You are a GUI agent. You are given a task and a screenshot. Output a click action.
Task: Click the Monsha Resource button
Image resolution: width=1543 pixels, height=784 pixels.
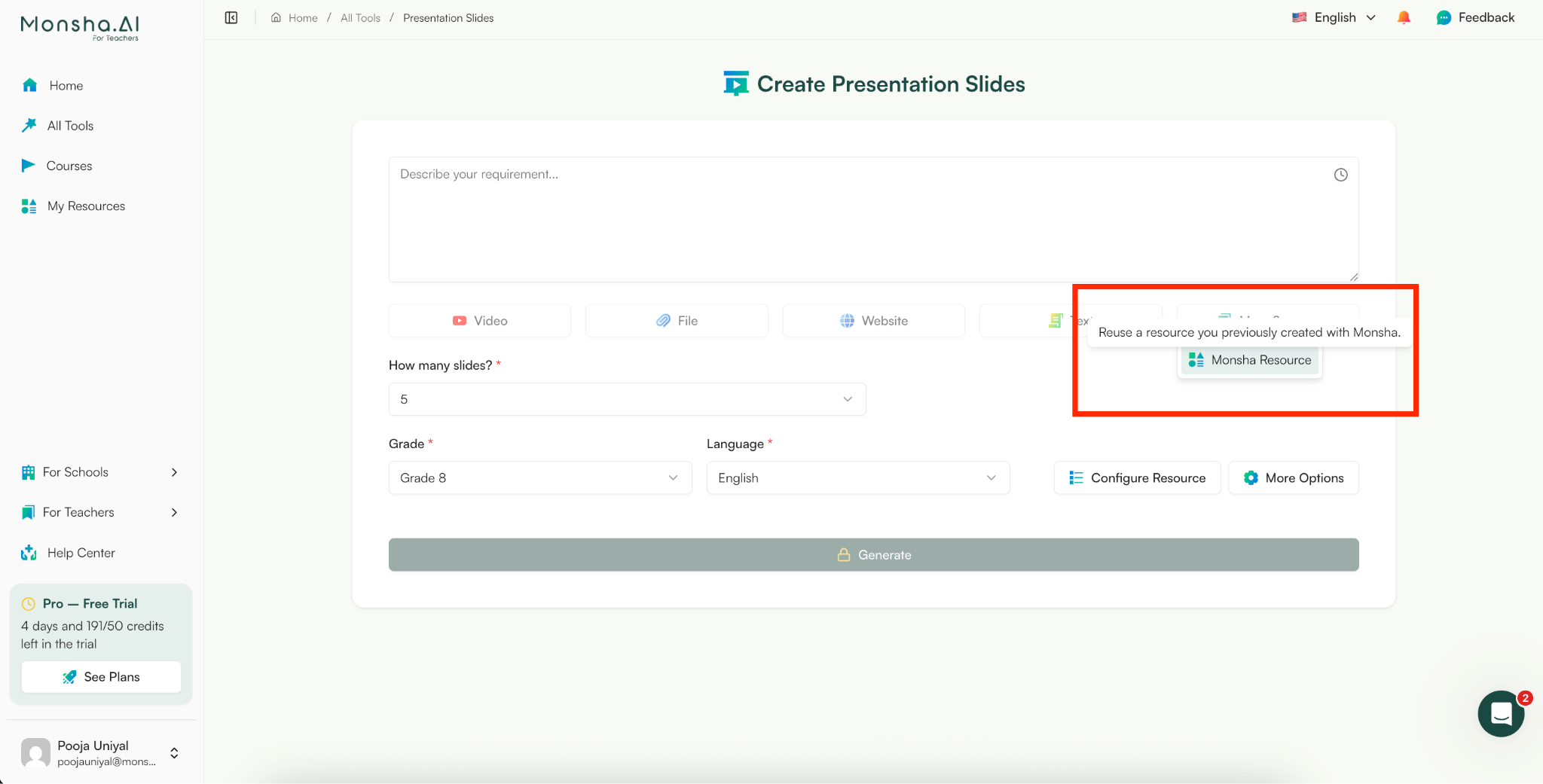pos(1248,360)
